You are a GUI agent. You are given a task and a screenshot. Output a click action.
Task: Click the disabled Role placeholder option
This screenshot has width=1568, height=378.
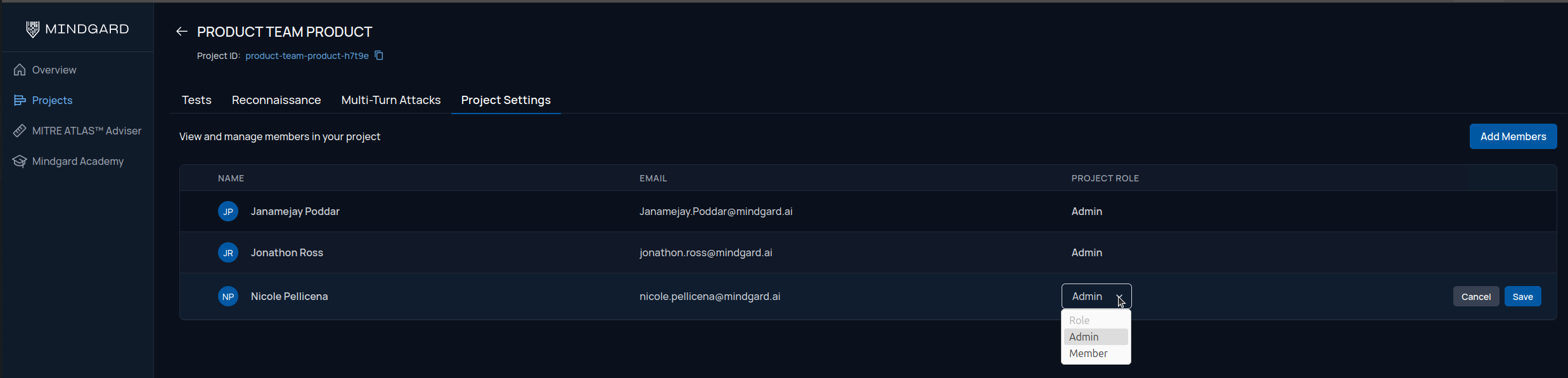pos(1096,320)
